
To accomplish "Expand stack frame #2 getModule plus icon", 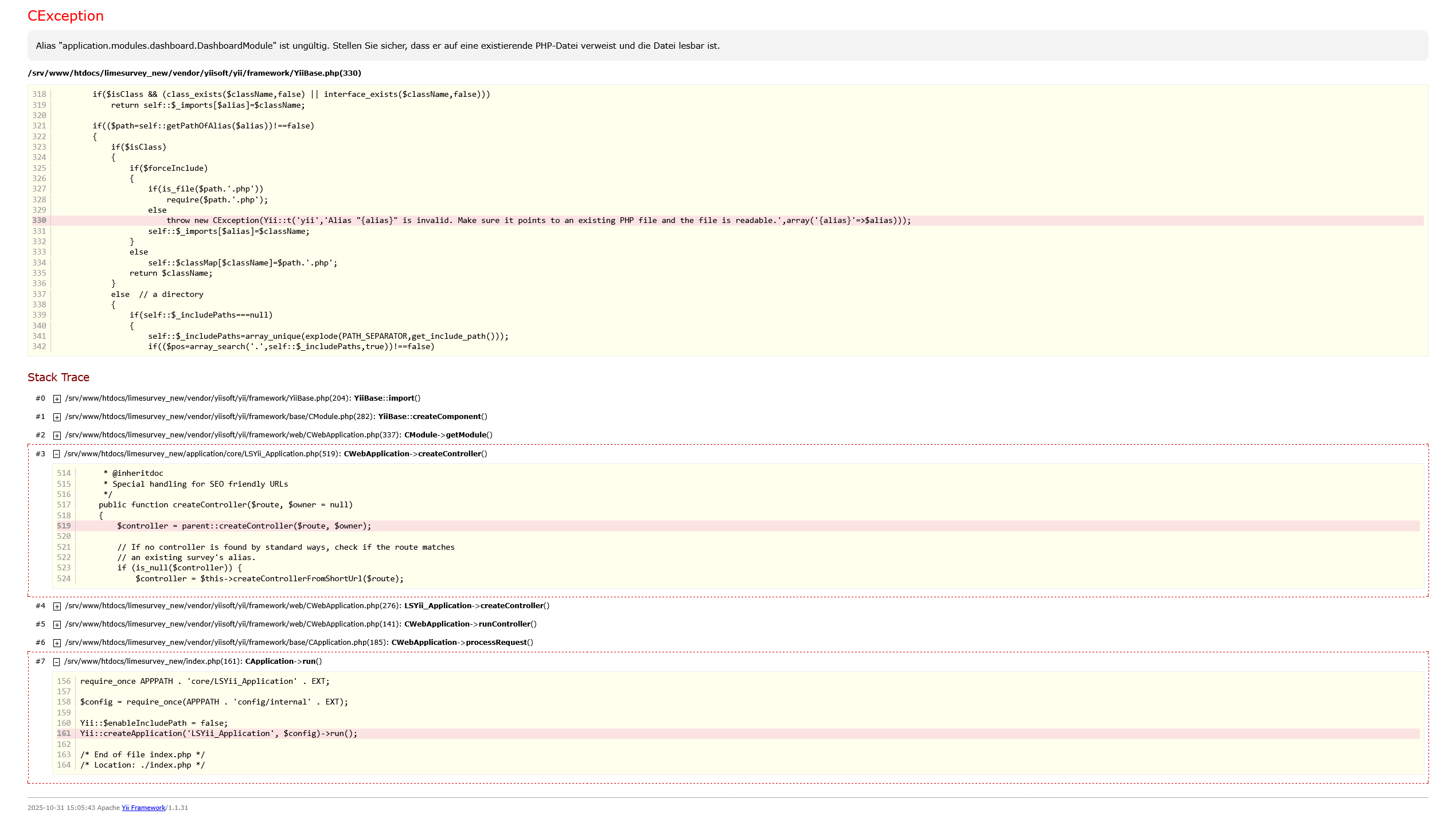I will pos(57,435).
